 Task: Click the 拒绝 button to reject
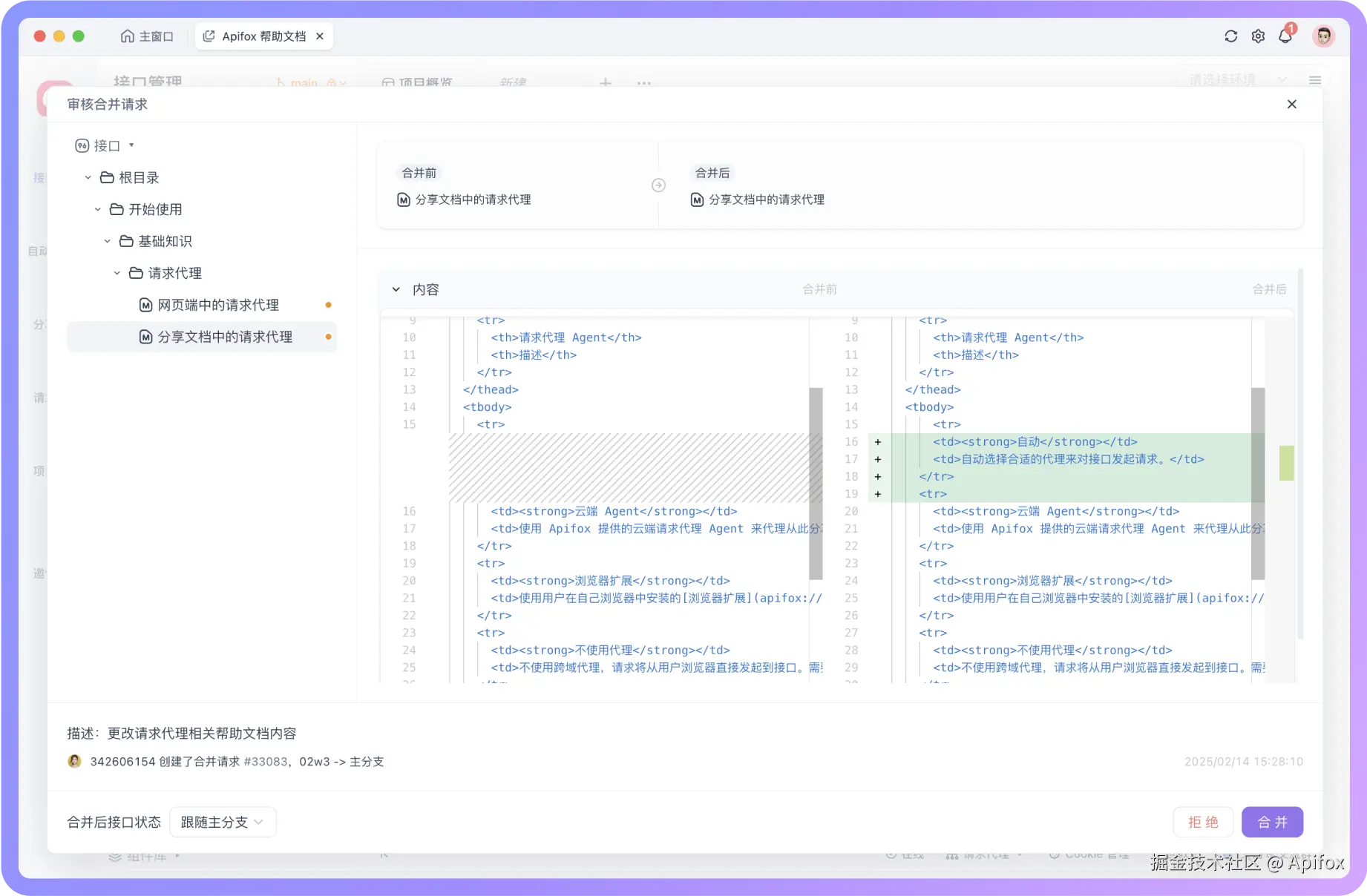[x=1203, y=822]
